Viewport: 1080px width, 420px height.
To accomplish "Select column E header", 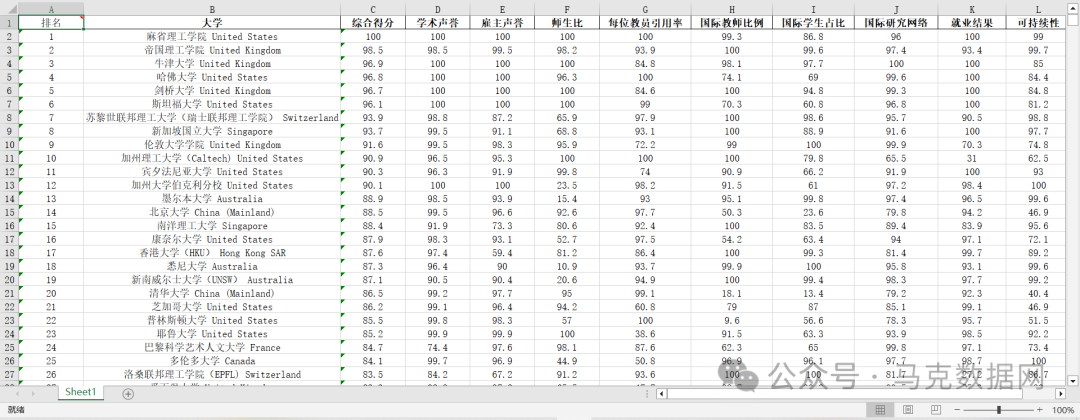I will 502,9.
